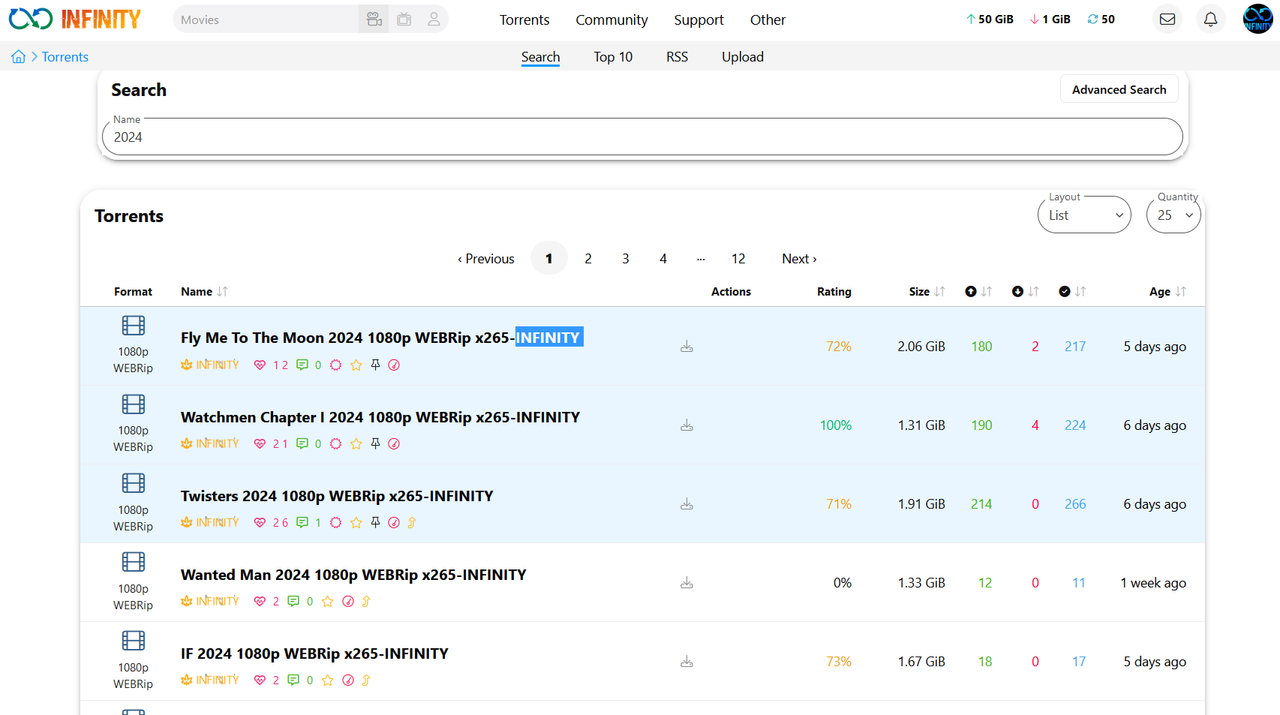Select the TV quick-search icon
This screenshot has width=1280, height=715.
404,19
